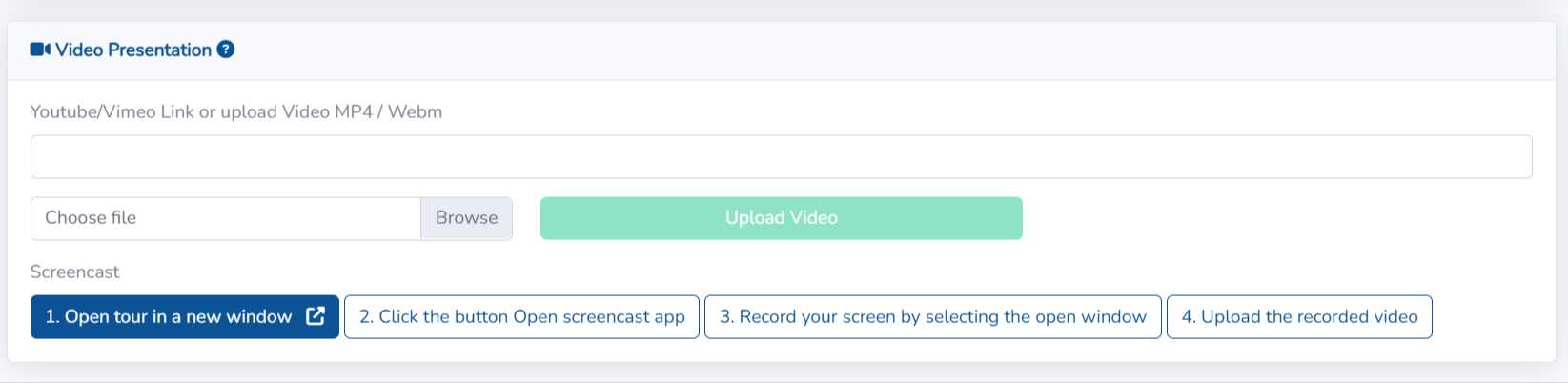The image size is (1568, 383).
Task: Click the "Video Presentation" heading text
Action: click(133, 50)
